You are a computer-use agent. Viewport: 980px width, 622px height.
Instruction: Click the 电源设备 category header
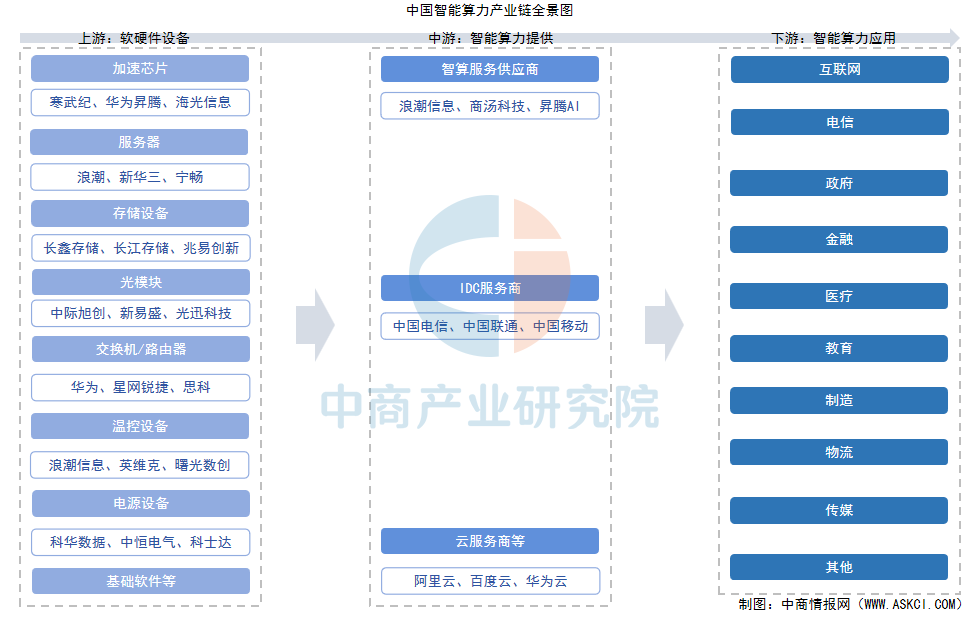click(x=141, y=503)
